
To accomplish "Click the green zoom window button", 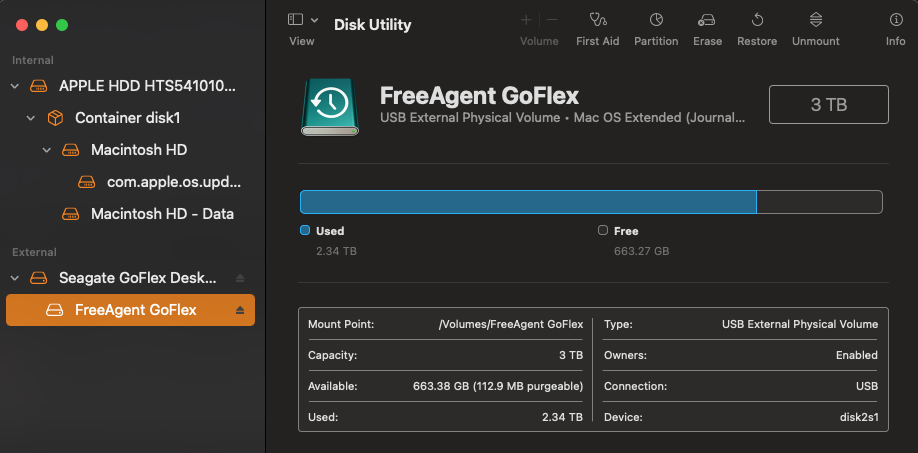I will coord(62,25).
